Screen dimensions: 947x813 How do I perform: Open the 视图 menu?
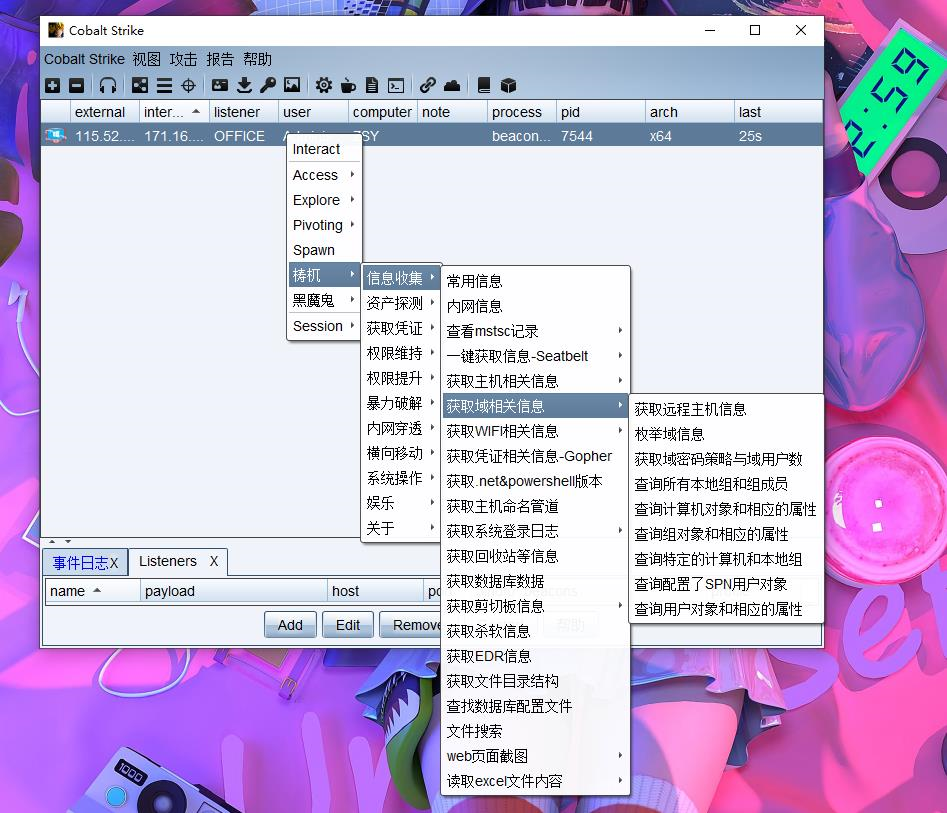147,59
